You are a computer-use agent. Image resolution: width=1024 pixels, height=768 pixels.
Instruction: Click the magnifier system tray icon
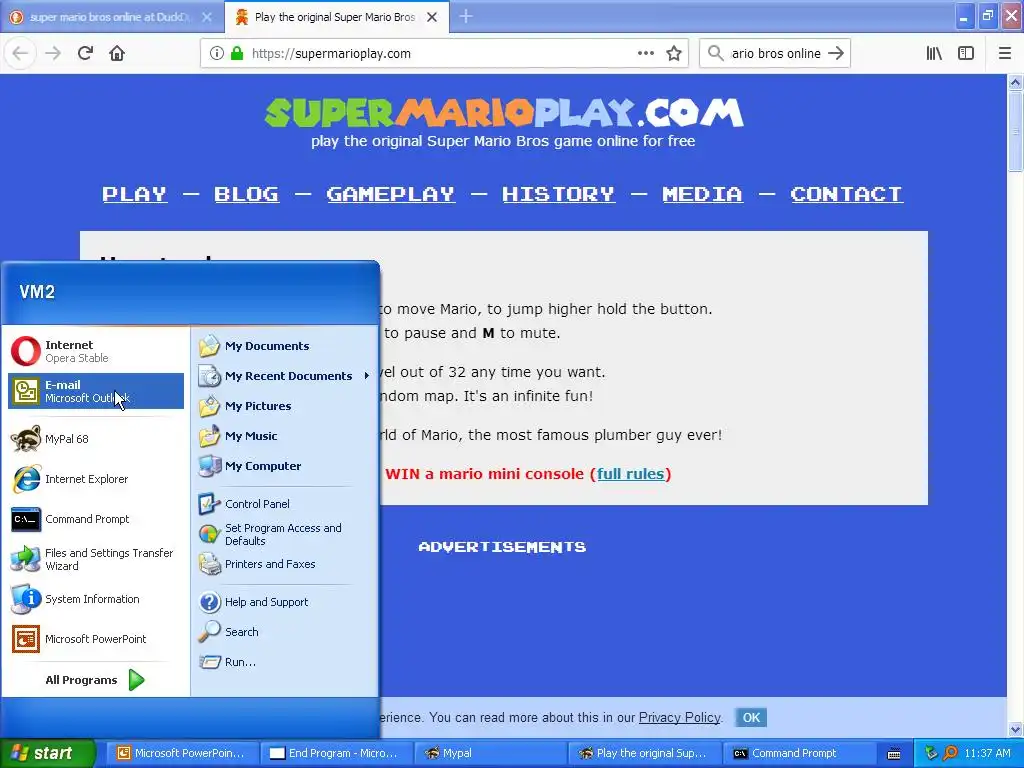click(950, 753)
